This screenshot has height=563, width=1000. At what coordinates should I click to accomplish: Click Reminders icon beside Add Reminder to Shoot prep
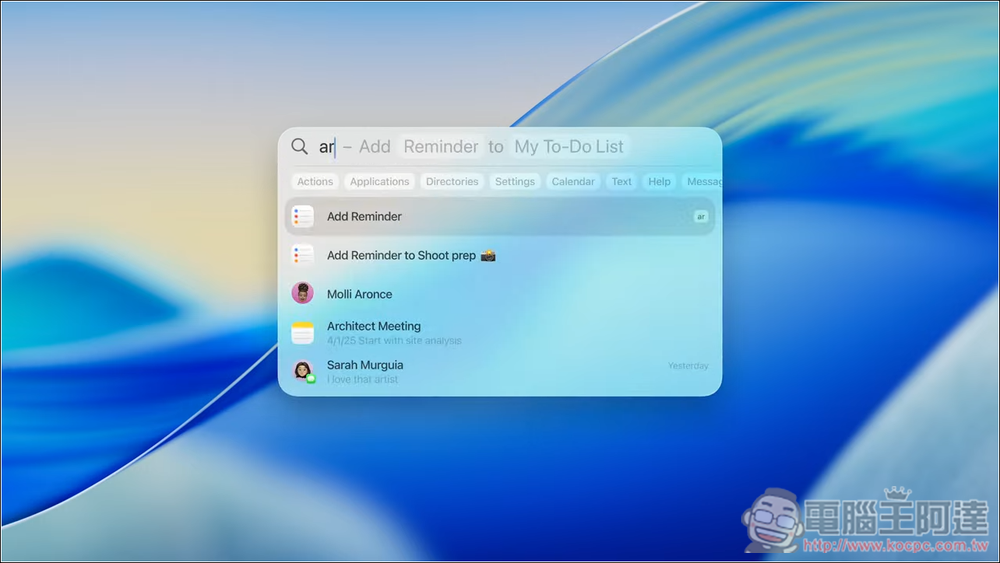coord(303,255)
